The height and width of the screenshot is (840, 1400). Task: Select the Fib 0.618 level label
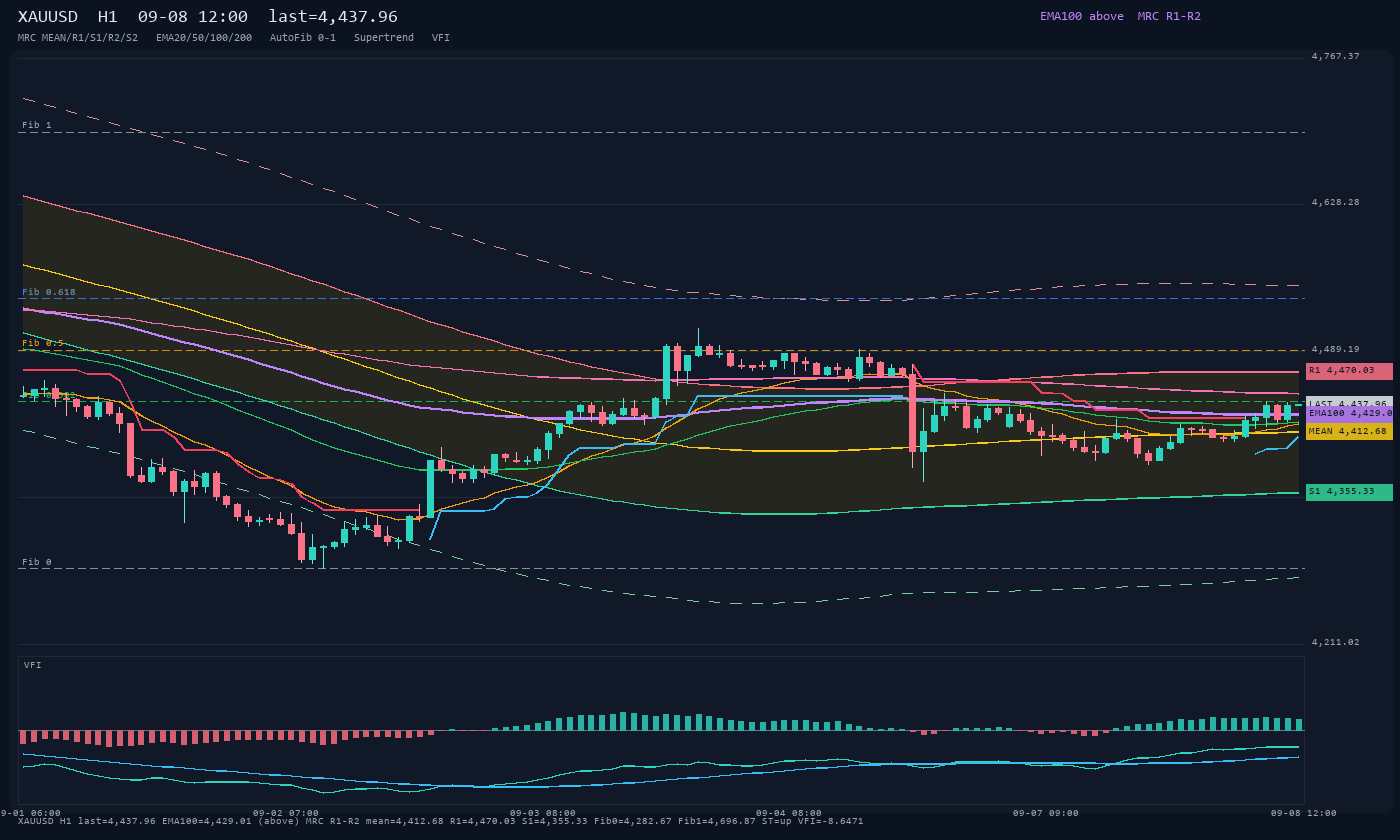point(48,292)
